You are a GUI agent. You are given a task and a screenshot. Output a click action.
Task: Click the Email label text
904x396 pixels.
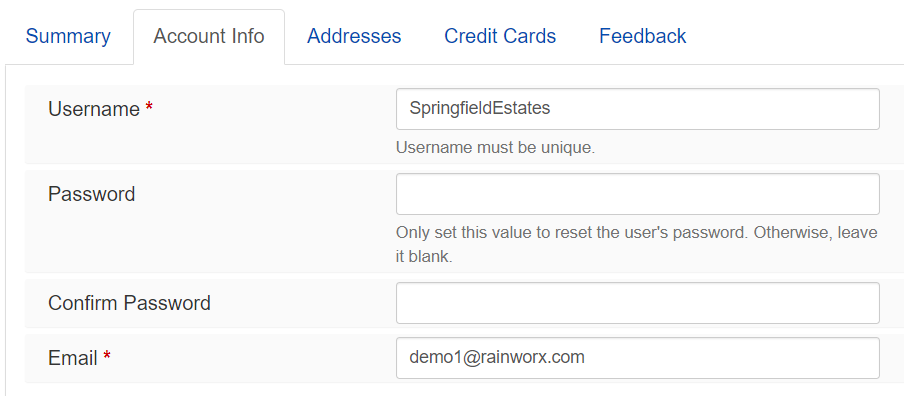point(73,359)
